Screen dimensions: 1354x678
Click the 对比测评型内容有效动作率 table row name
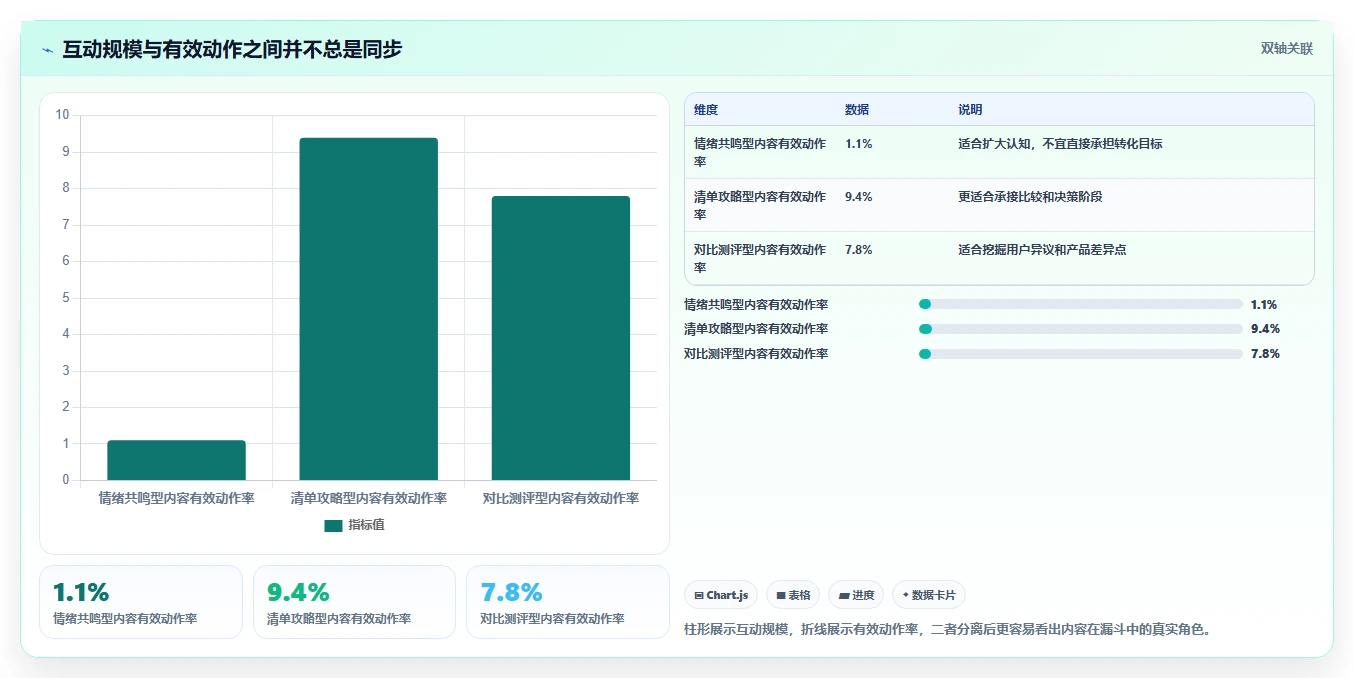pos(760,258)
